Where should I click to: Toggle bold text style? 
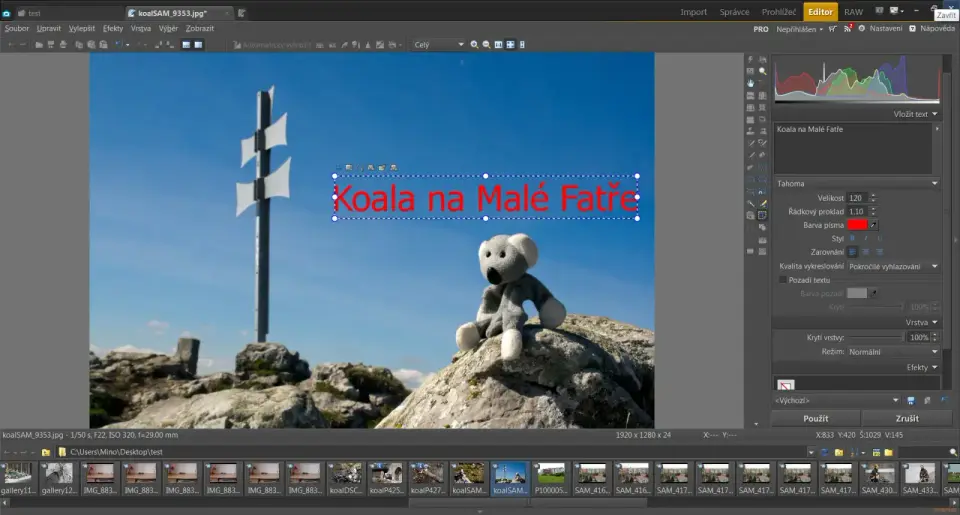point(852,239)
